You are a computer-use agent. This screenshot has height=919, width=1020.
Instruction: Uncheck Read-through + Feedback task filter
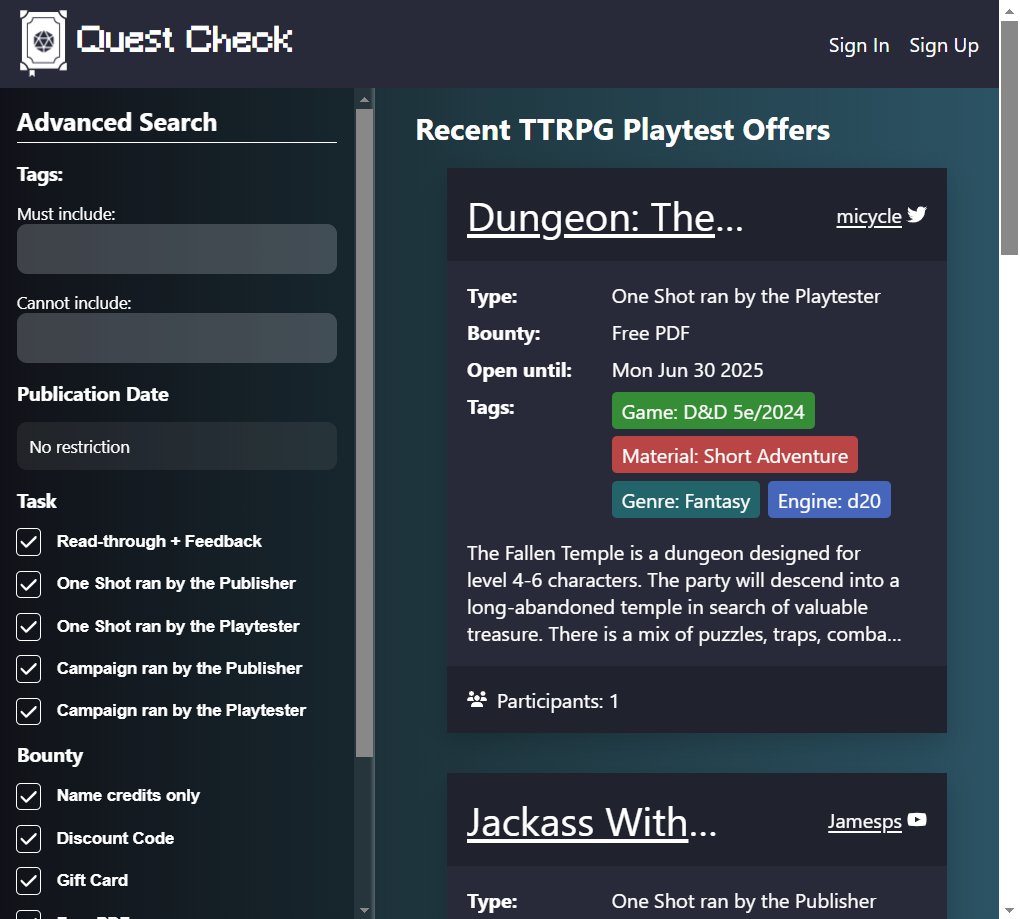point(28,541)
